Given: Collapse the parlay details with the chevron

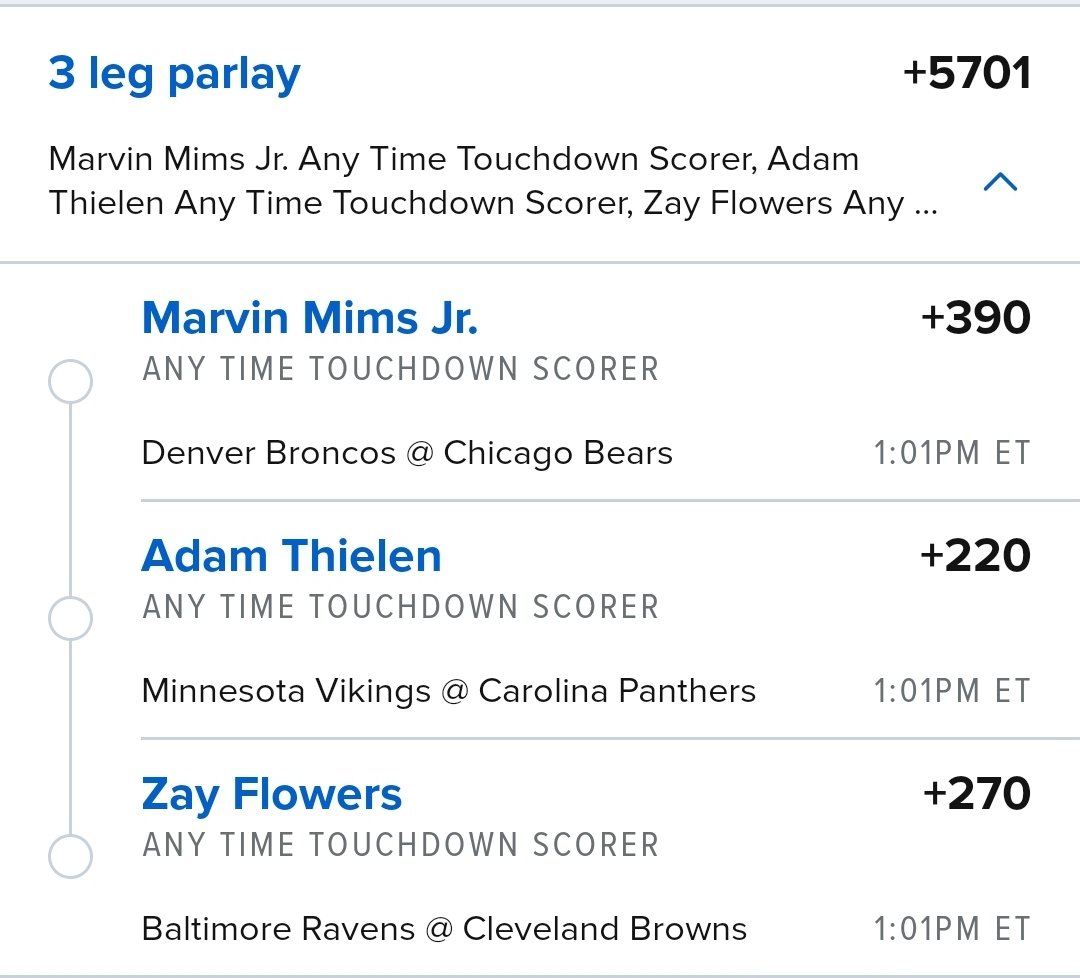Looking at the screenshot, I should pos(1000,182).
